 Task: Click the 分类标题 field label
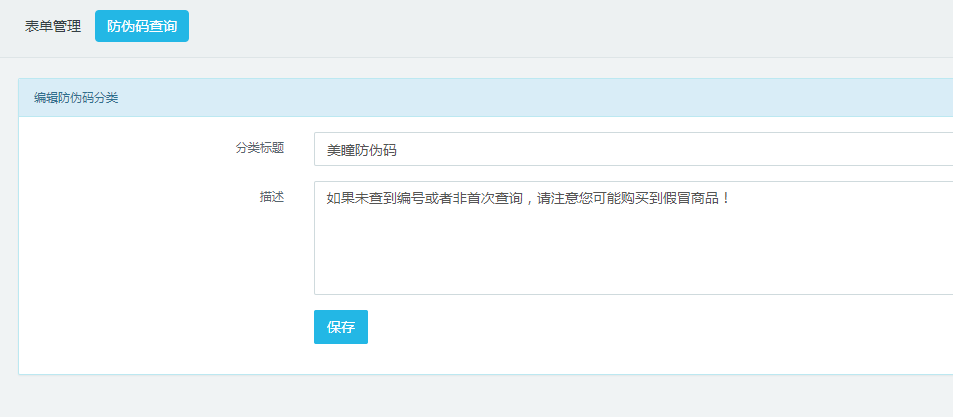pos(259,148)
